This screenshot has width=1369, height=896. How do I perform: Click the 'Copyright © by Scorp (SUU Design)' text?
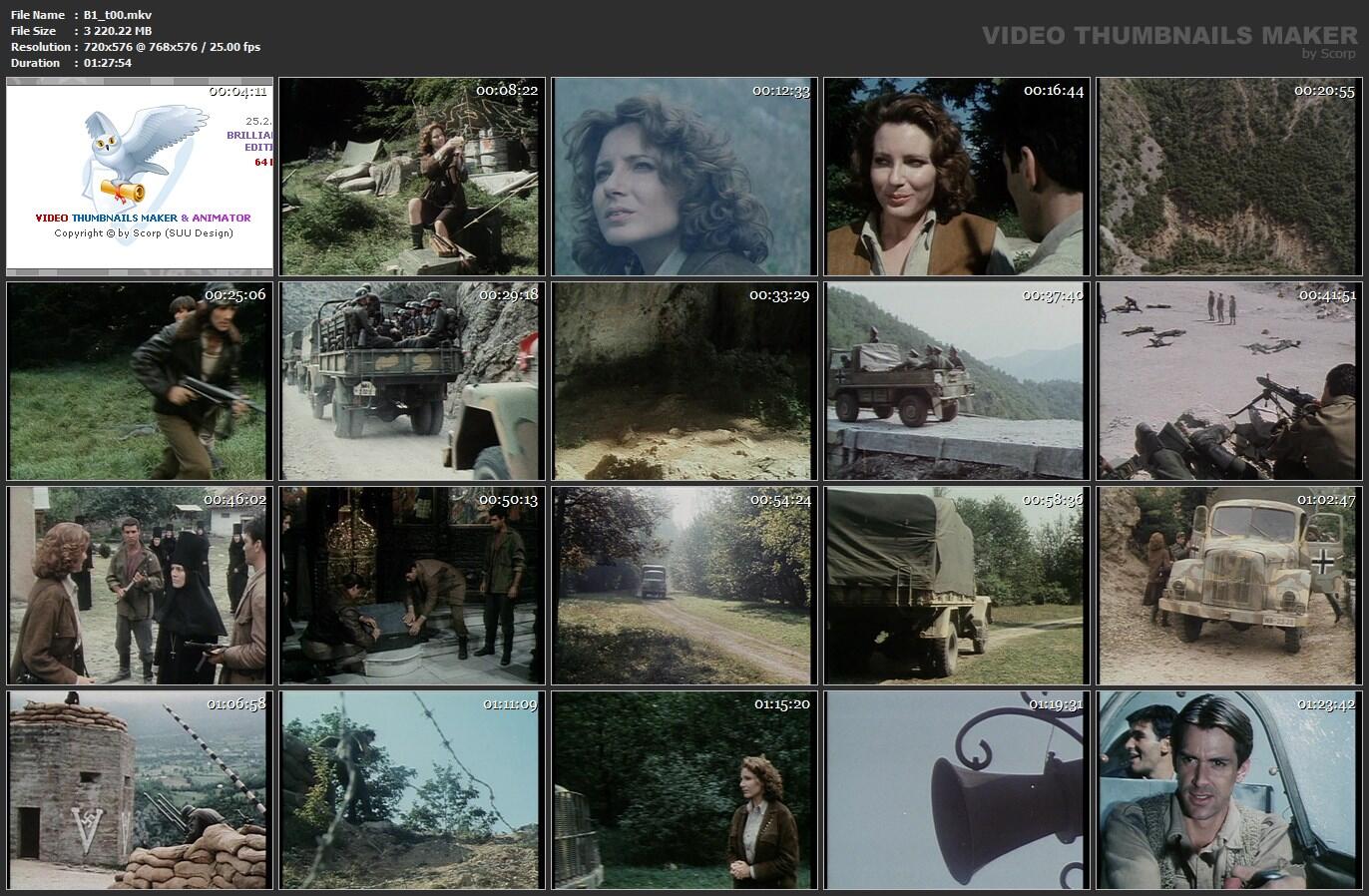pyautogui.click(x=144, y=233)
